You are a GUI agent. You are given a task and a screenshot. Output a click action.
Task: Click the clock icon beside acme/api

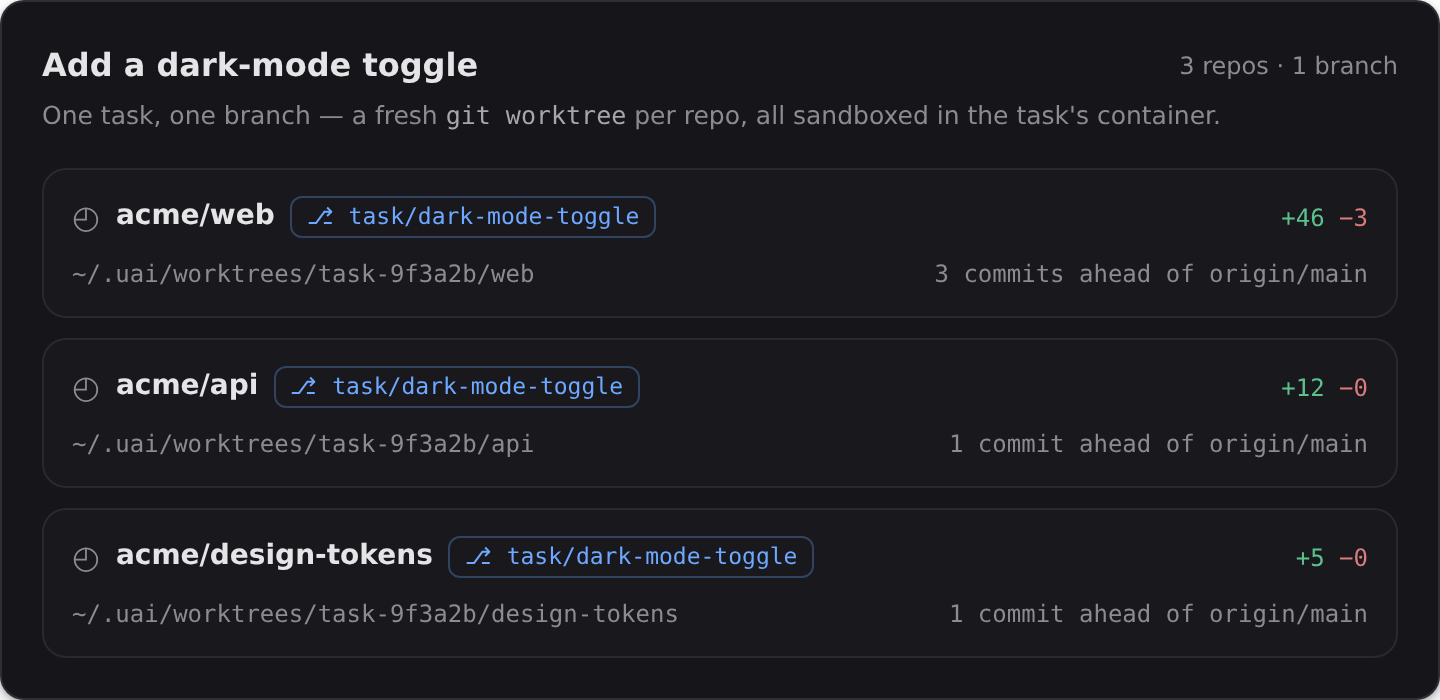click(x=86, y=389)
